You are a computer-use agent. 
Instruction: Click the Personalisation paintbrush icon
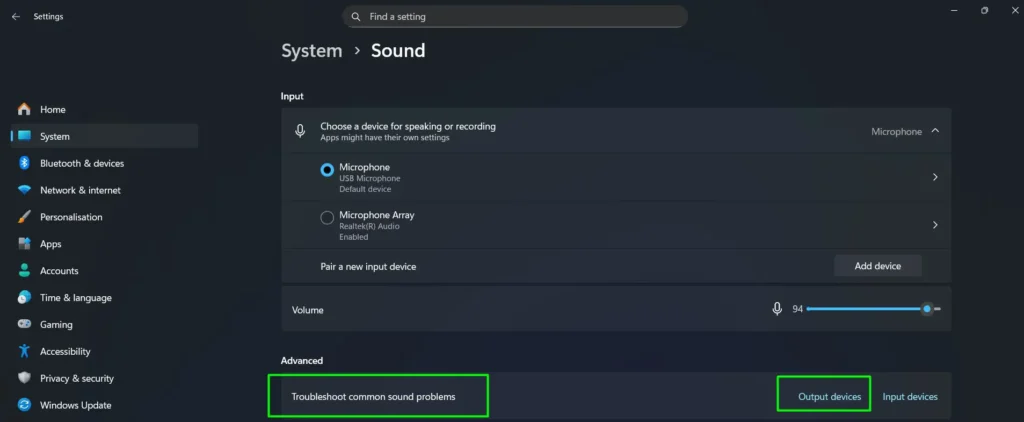pyautogui.click(x=24, y=217)
